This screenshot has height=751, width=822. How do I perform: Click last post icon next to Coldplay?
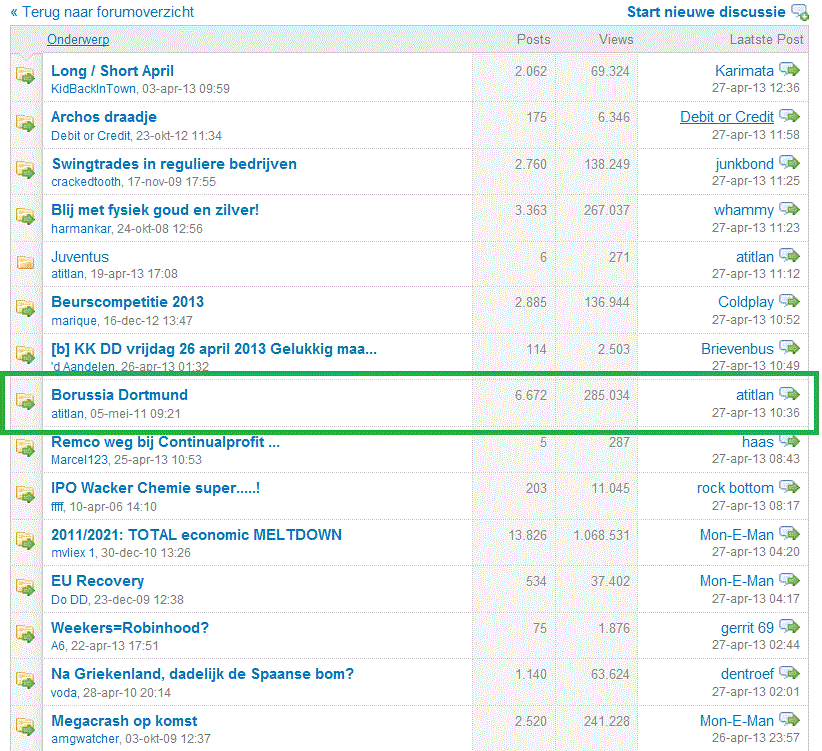click(790, 301)
